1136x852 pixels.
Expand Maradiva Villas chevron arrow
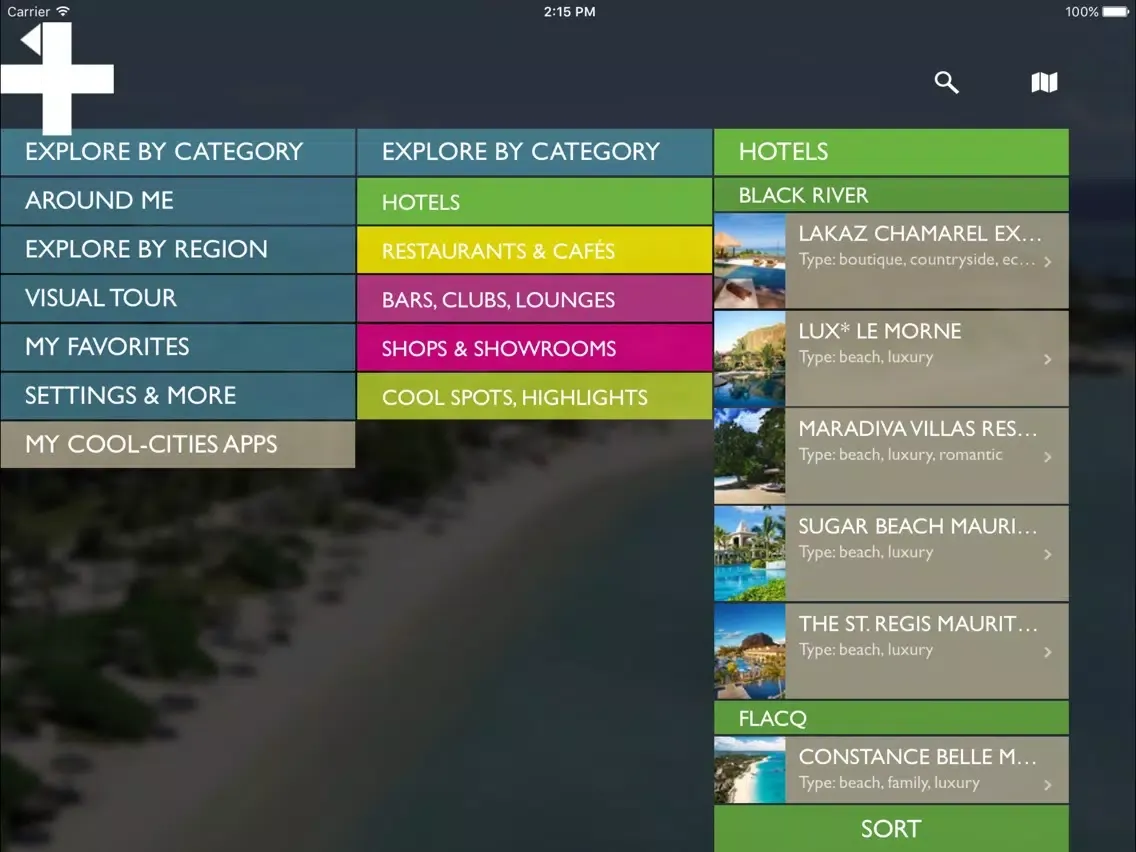(1048, 457)
